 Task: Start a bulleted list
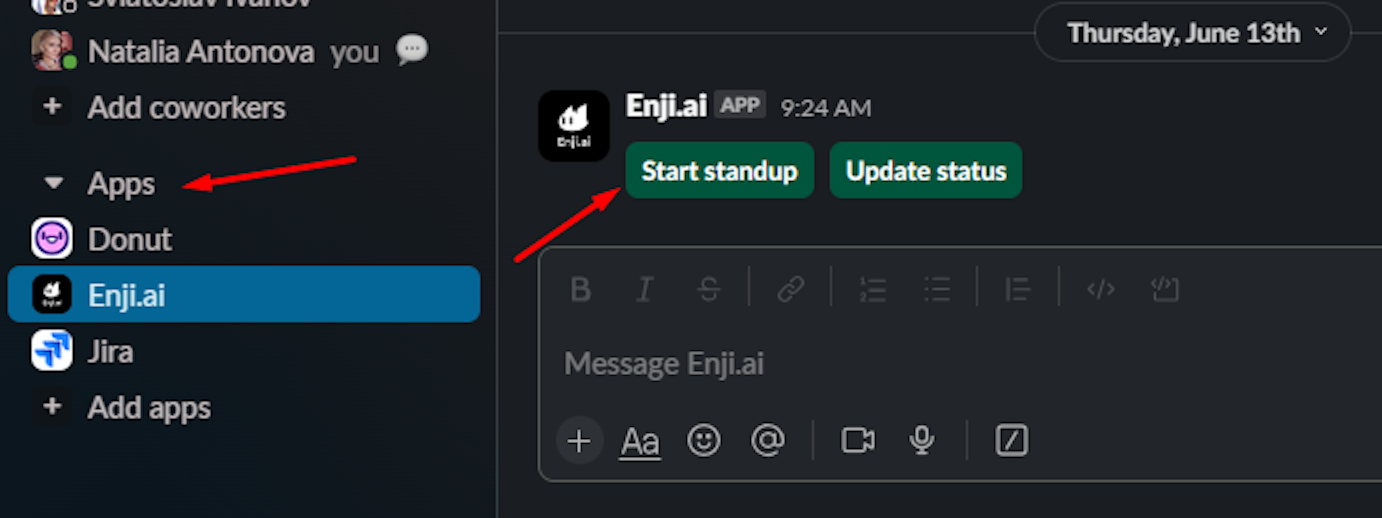pyautogui.click(x=937, y=290)
